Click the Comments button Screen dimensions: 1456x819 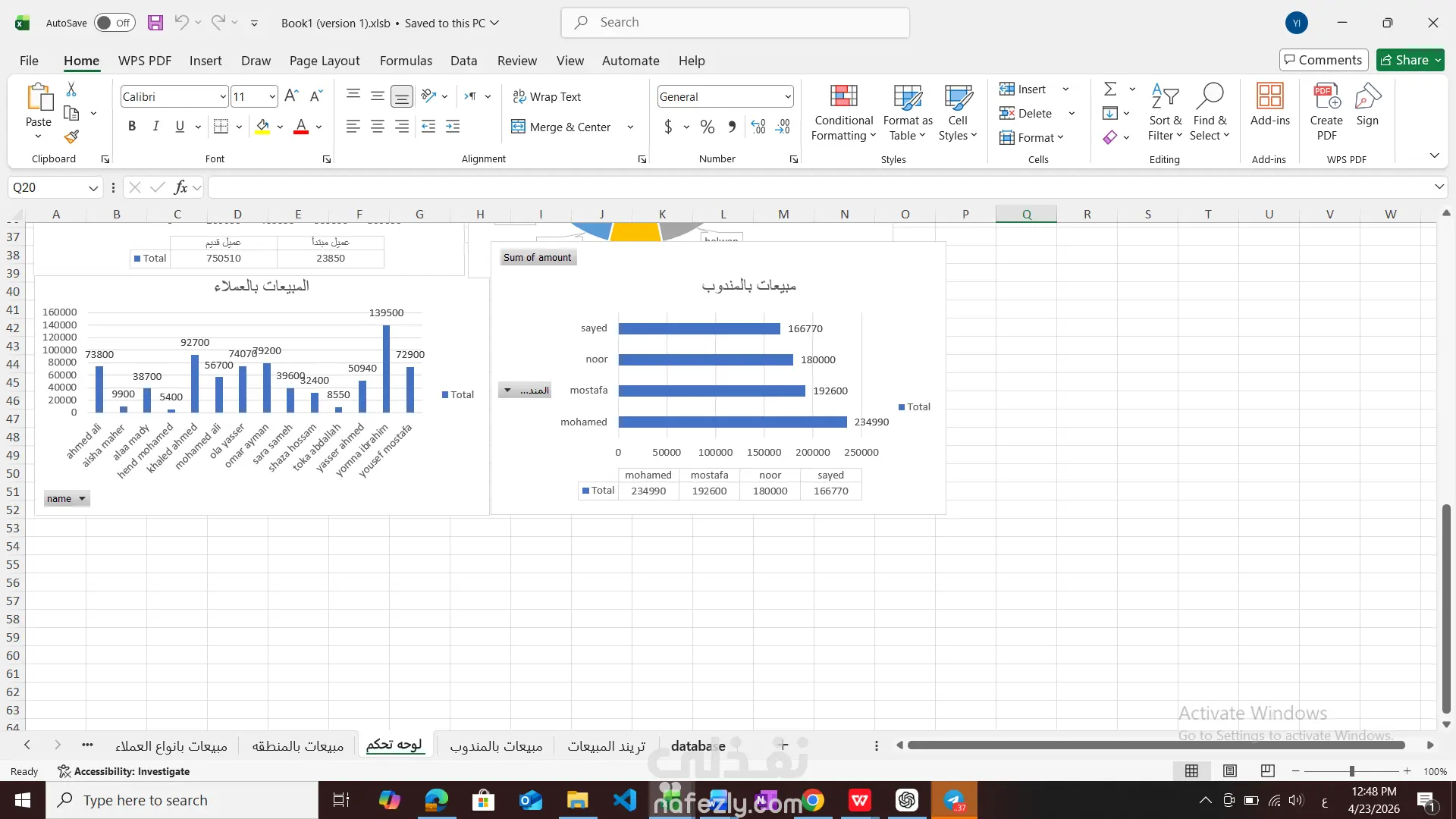(1323, 60)
